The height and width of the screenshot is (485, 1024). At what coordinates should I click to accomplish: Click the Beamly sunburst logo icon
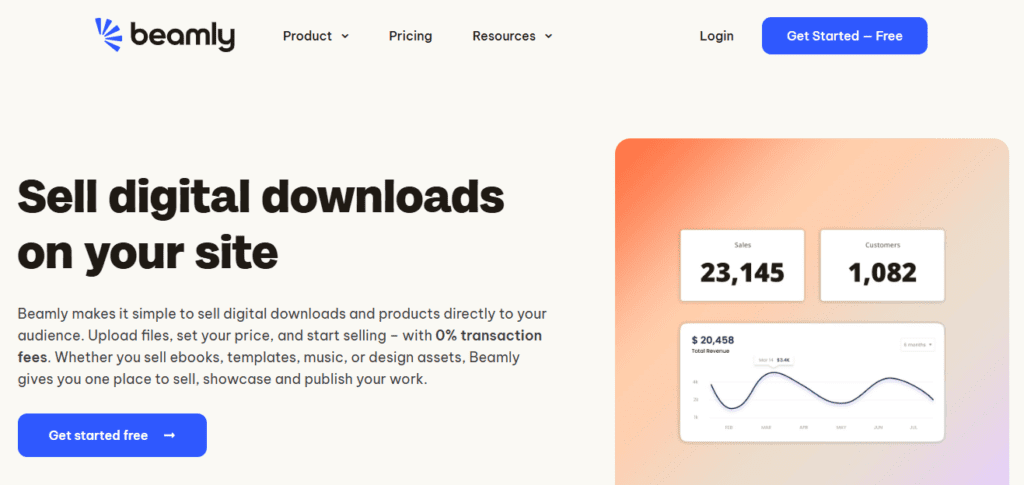coord(107,34)
